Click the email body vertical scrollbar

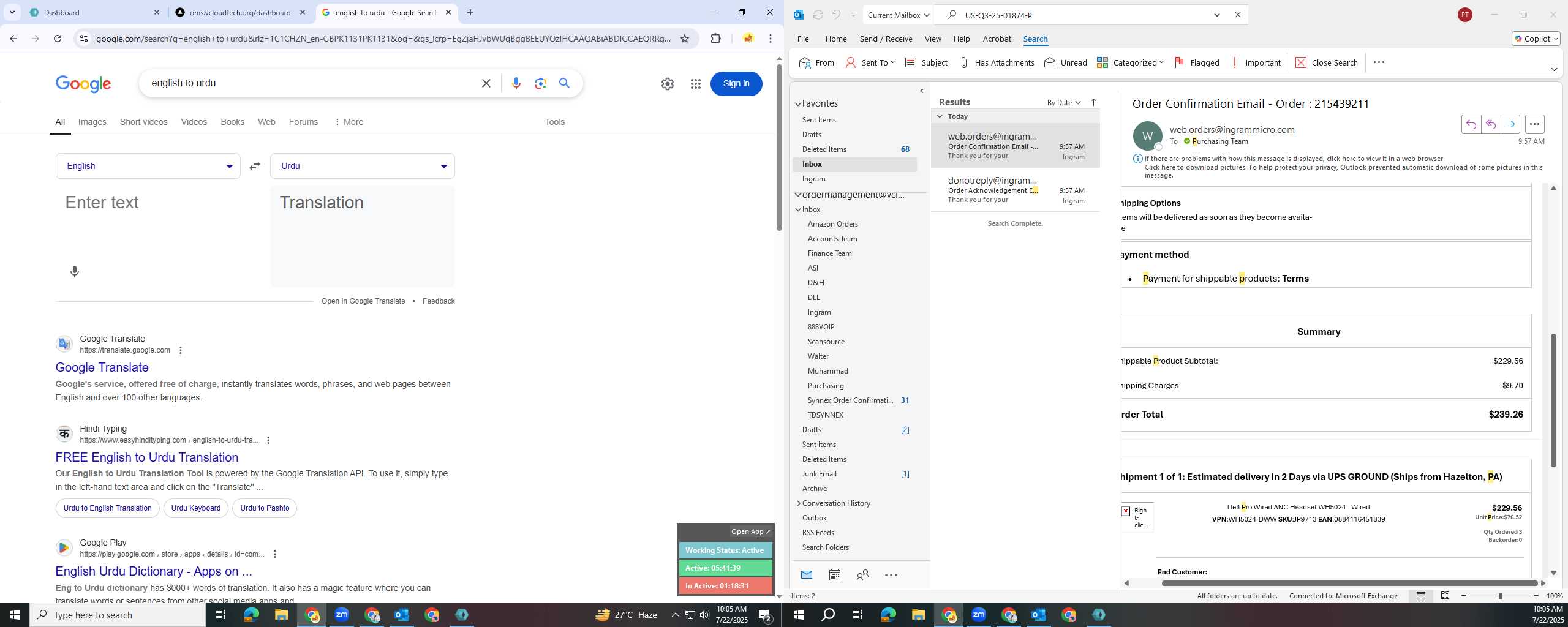tap(1553, 400)
